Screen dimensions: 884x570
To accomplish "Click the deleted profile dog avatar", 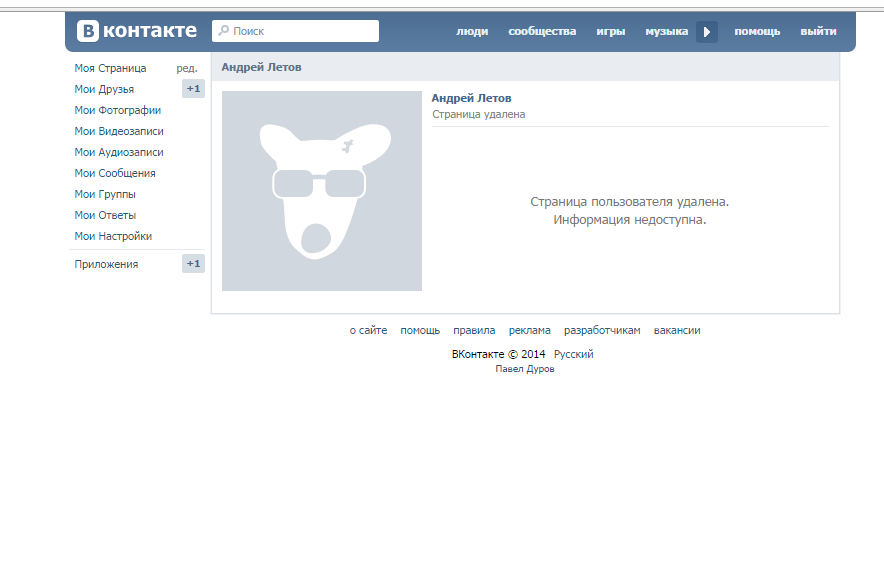I will pyautogui.click(x=322, y=191).
